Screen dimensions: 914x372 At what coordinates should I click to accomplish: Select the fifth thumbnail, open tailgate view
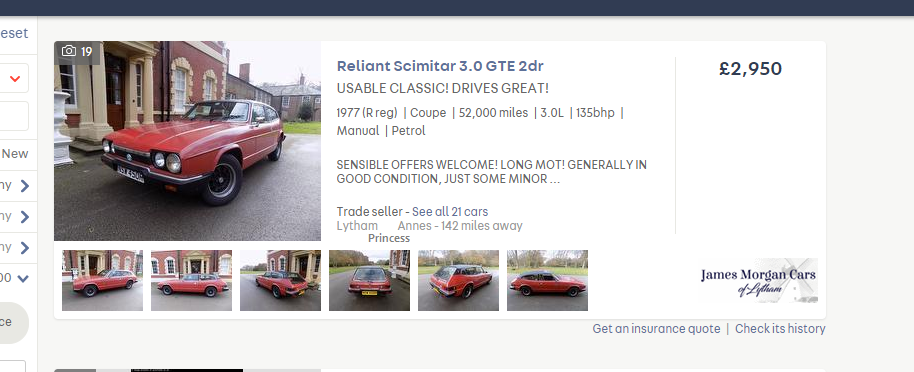(x=458, y=280)
